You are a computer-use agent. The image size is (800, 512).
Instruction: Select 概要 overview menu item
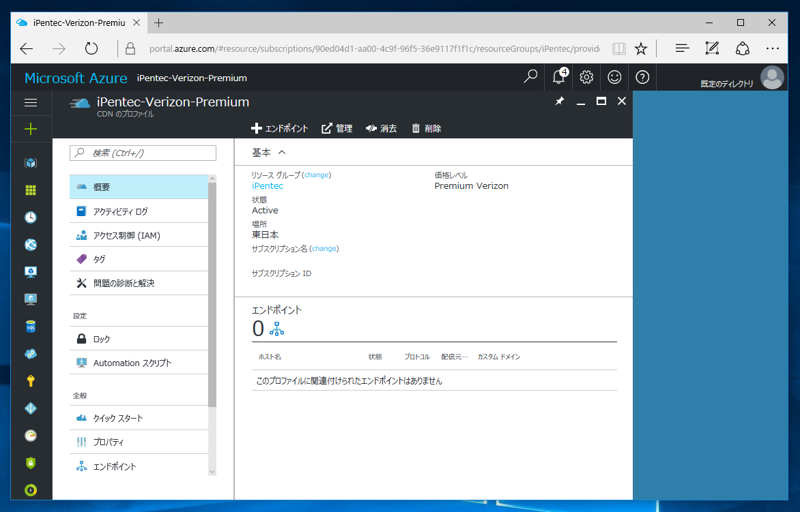click(139, 187)
